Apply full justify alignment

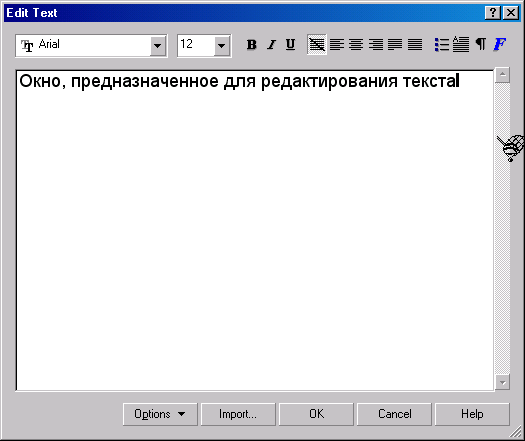point(395,45)
